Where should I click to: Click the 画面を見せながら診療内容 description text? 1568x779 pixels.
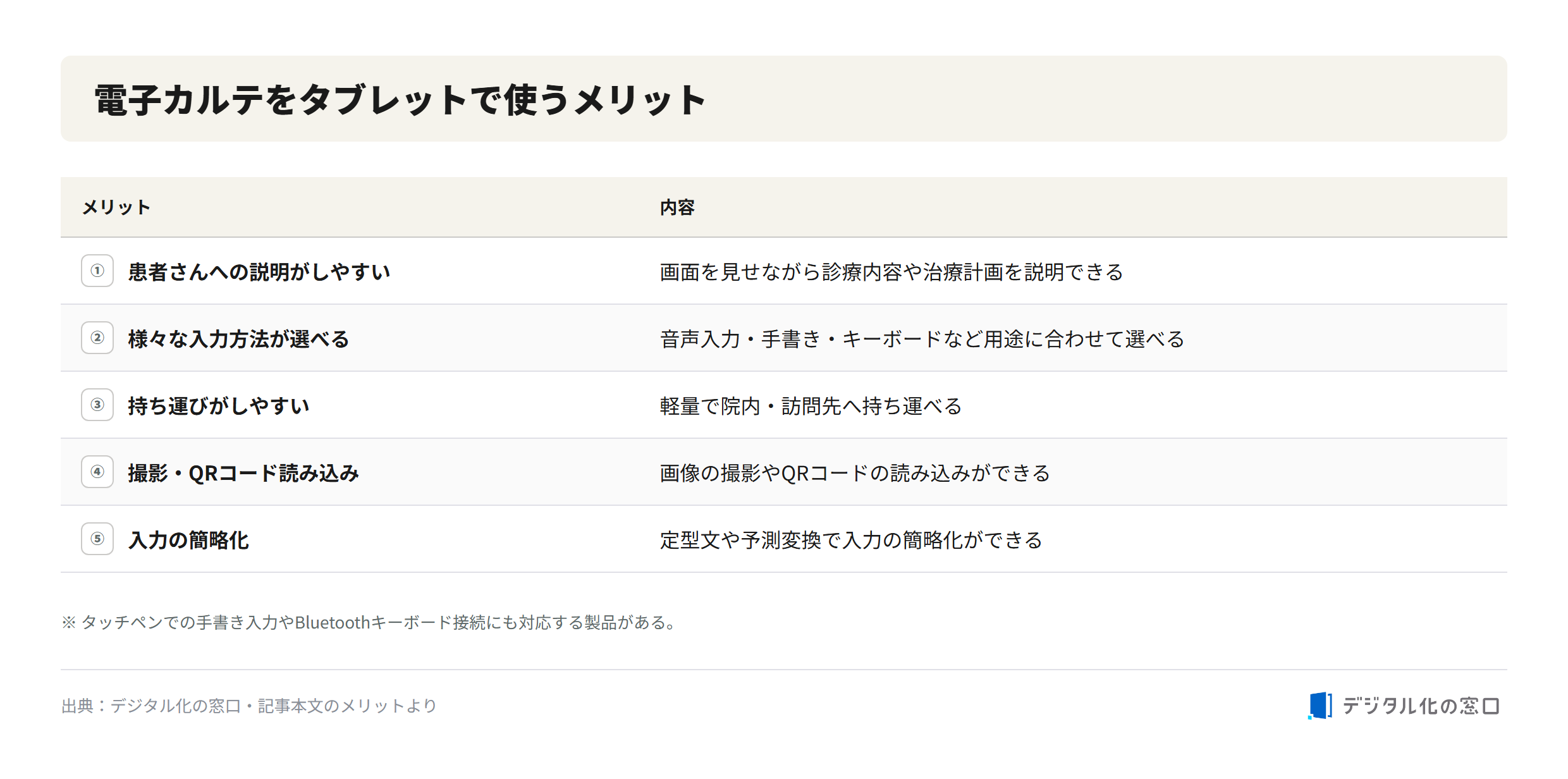[x=891, y=272]
